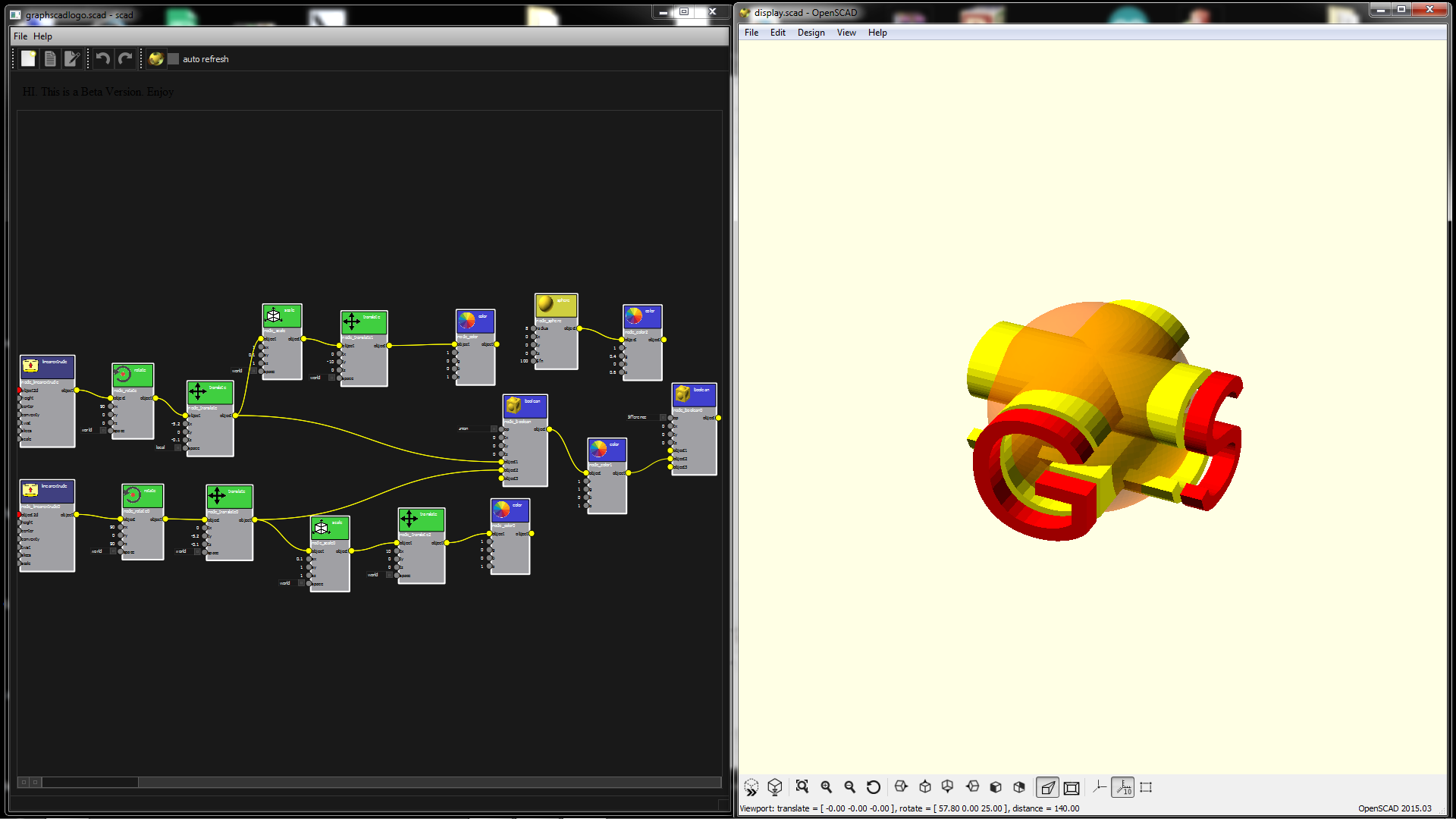Screen dimensions: 1456x819
Task: Toggle Show Edges in OpenSCAD
Action: click(1146, 787)
